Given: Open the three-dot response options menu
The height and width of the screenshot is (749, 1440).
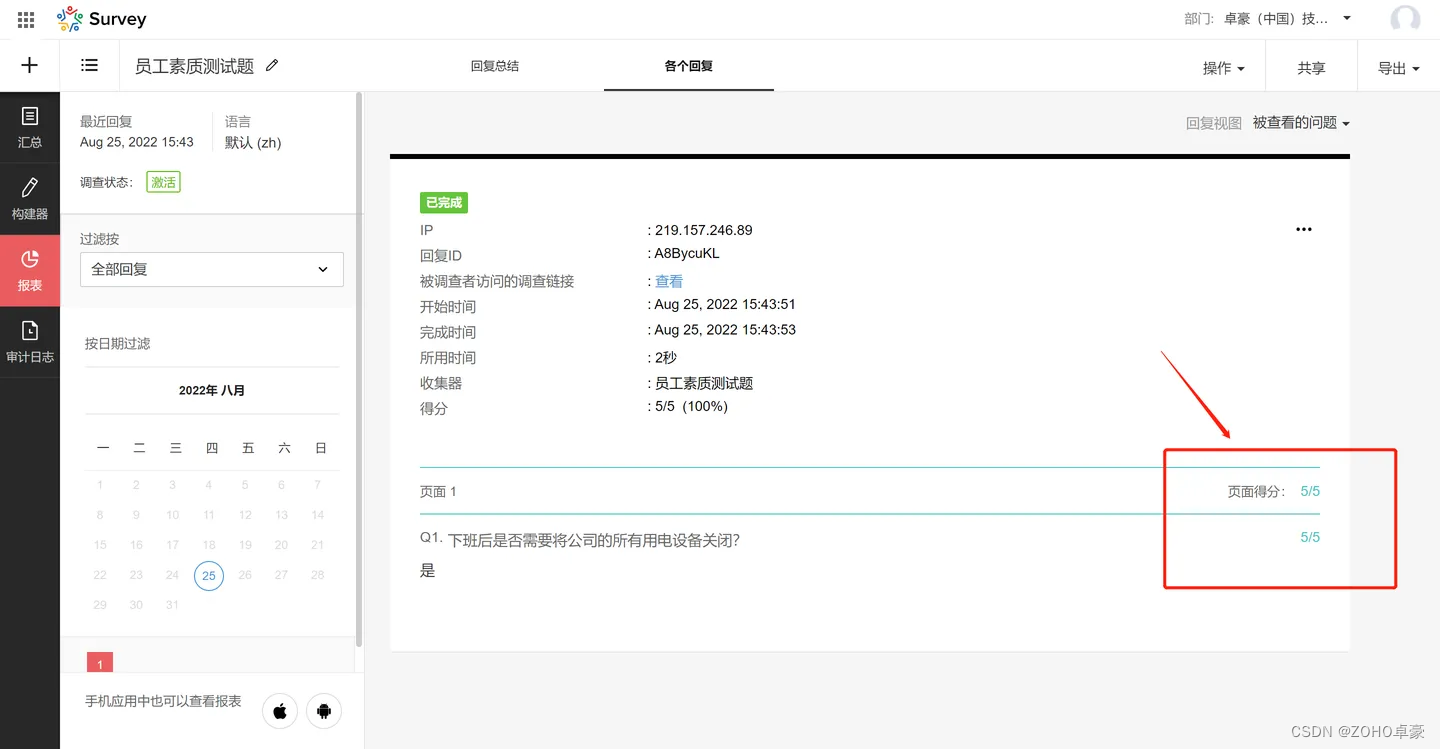Looking at the screenshot, I should 1303,229.
